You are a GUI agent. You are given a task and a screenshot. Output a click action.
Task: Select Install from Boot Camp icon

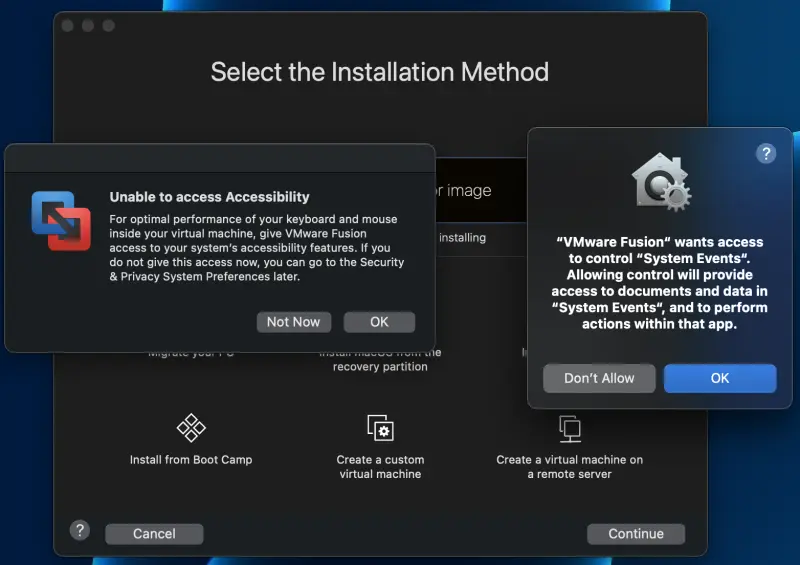click(191, 428)
